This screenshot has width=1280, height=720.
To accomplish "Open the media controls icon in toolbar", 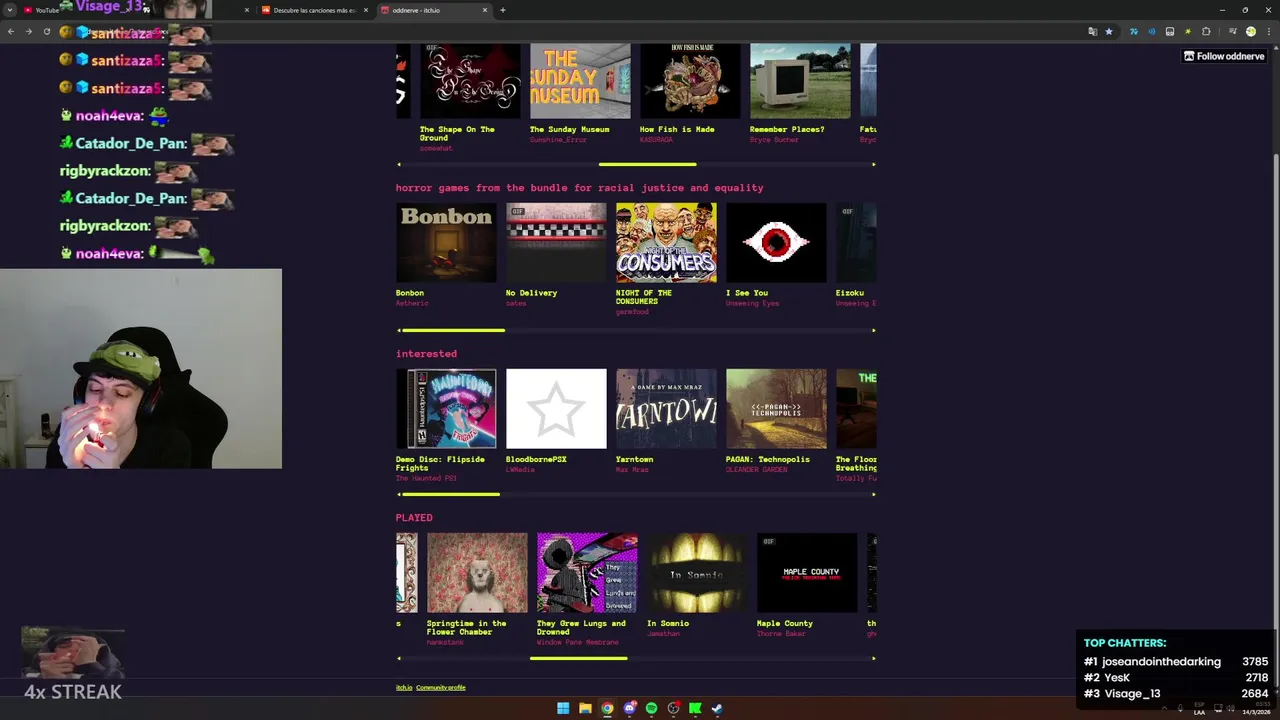I will point(1232,32).
